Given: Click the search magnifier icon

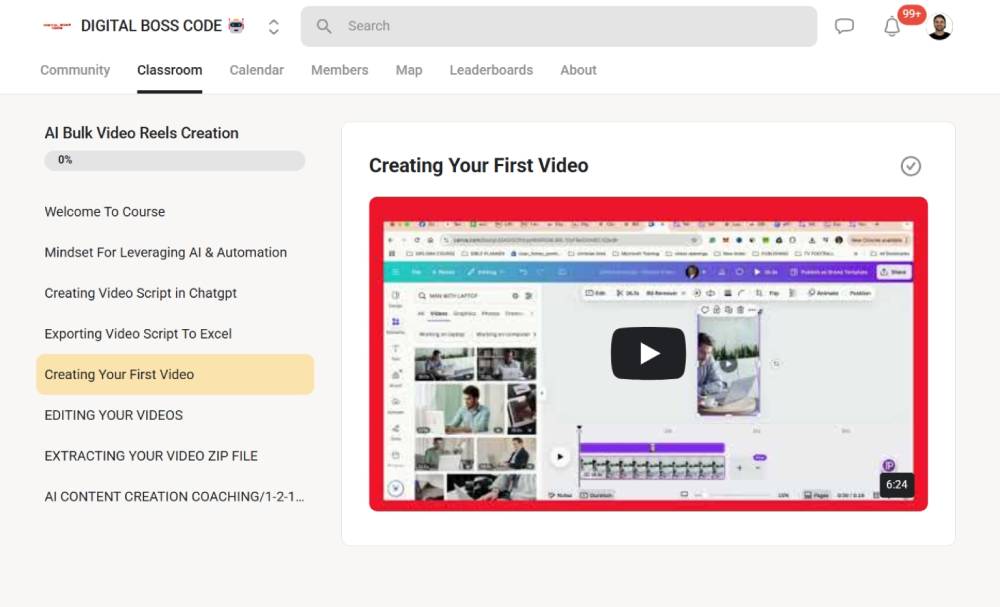Looking at the screenshot, I should tap(324, 26).
